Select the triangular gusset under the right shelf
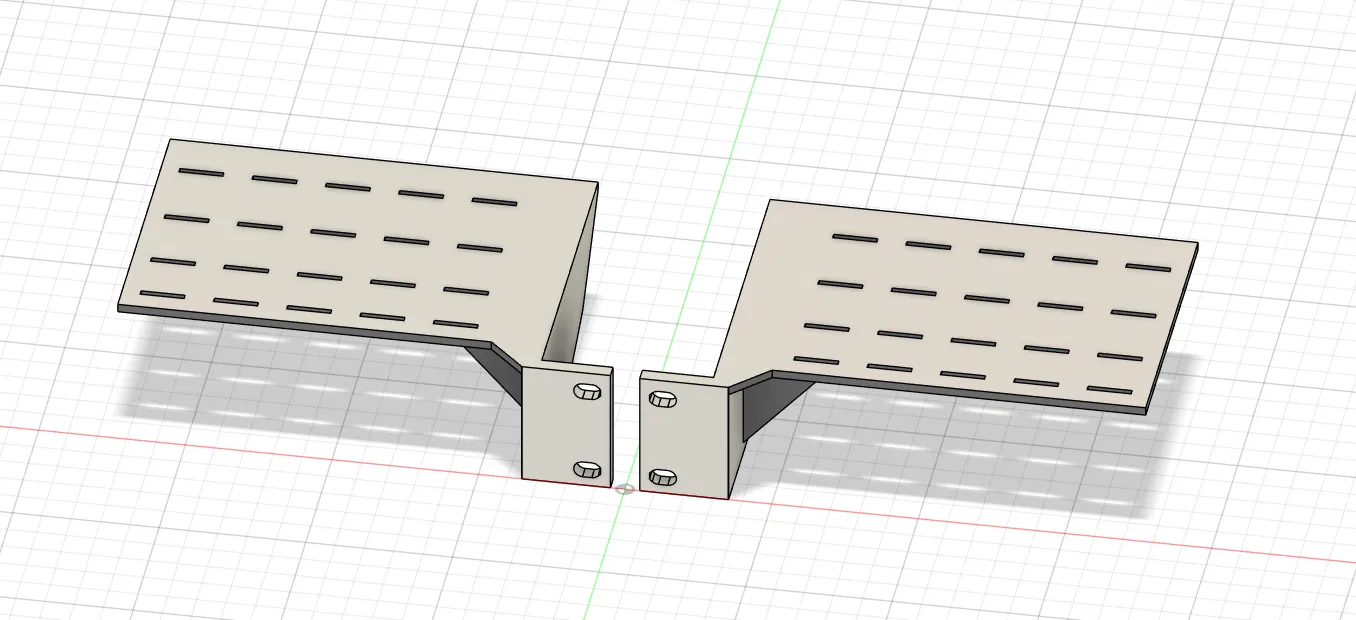The height and width of the screenshot is (620, 1356). 772,405
